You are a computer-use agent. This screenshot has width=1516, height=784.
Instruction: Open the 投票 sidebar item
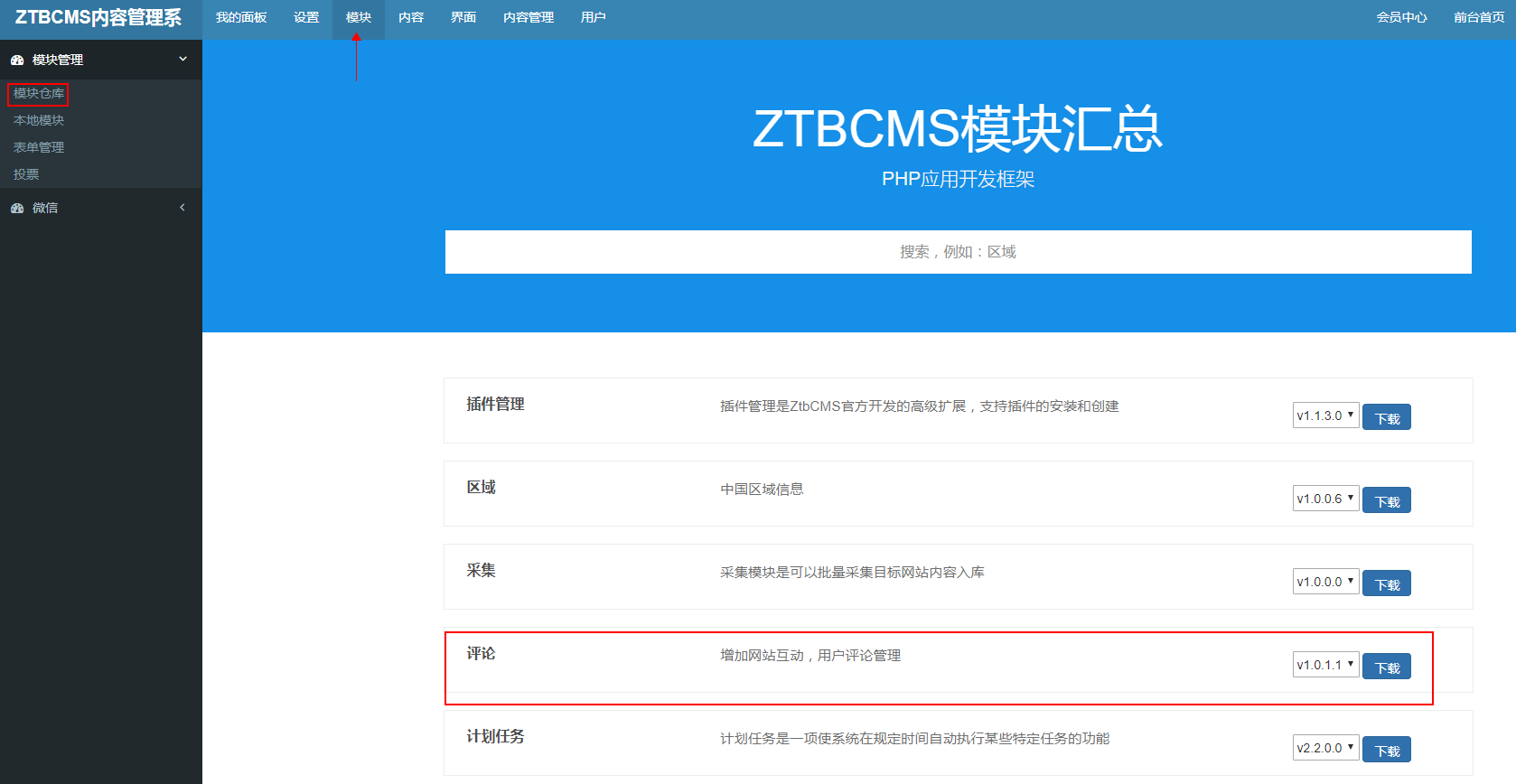[26, 174]
